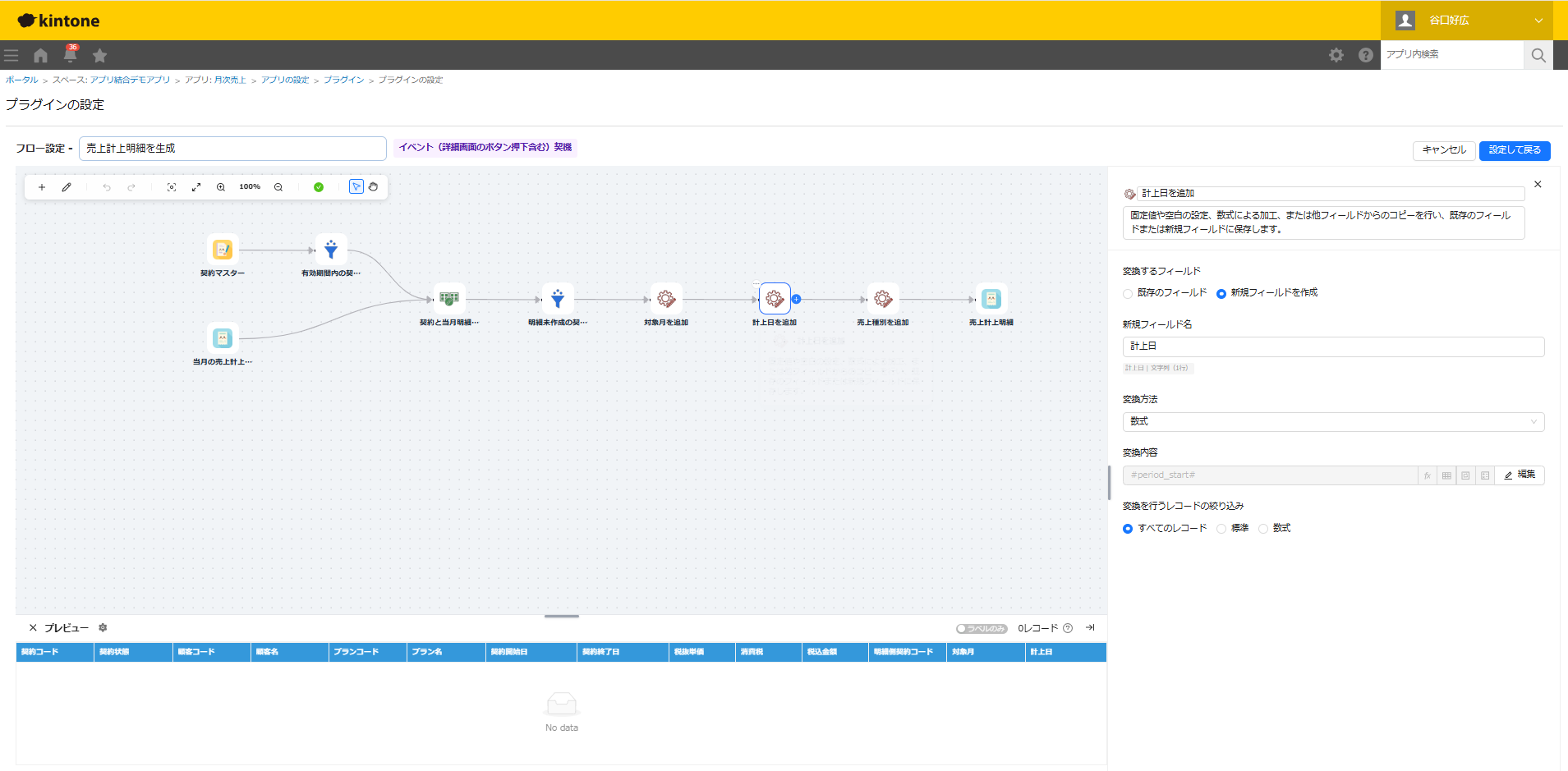Click the 新規フィールド名 input field
The width and height of the screenshot is (1568, 771).
click(1333, 346)
